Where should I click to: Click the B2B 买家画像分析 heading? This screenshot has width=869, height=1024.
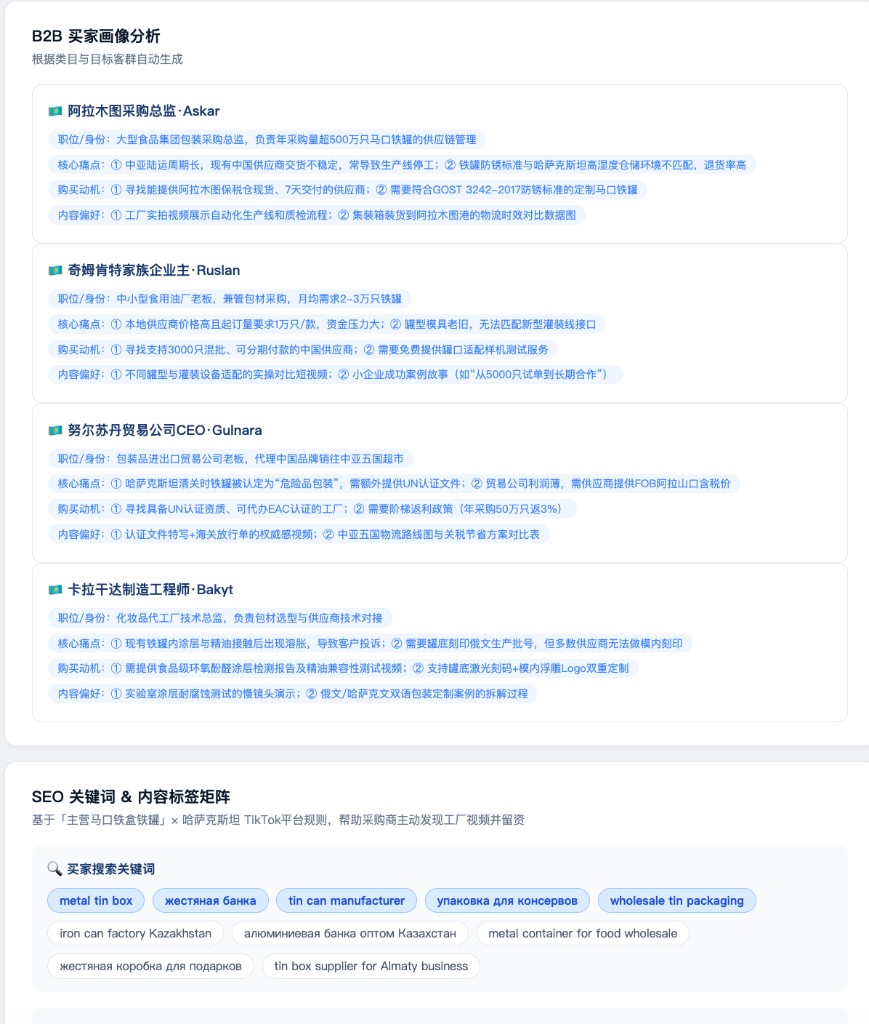pos(96,36)
